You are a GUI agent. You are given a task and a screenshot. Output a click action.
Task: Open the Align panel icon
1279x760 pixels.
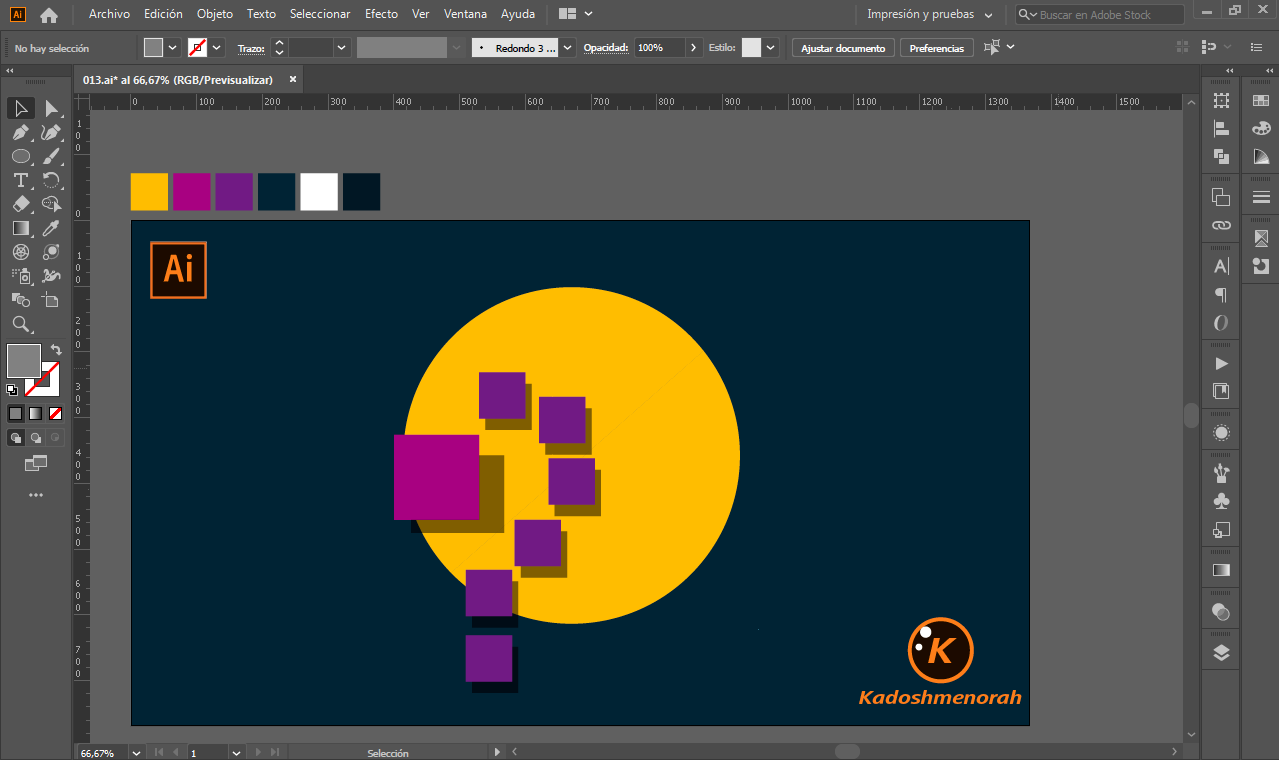(x=1221, y=128)
